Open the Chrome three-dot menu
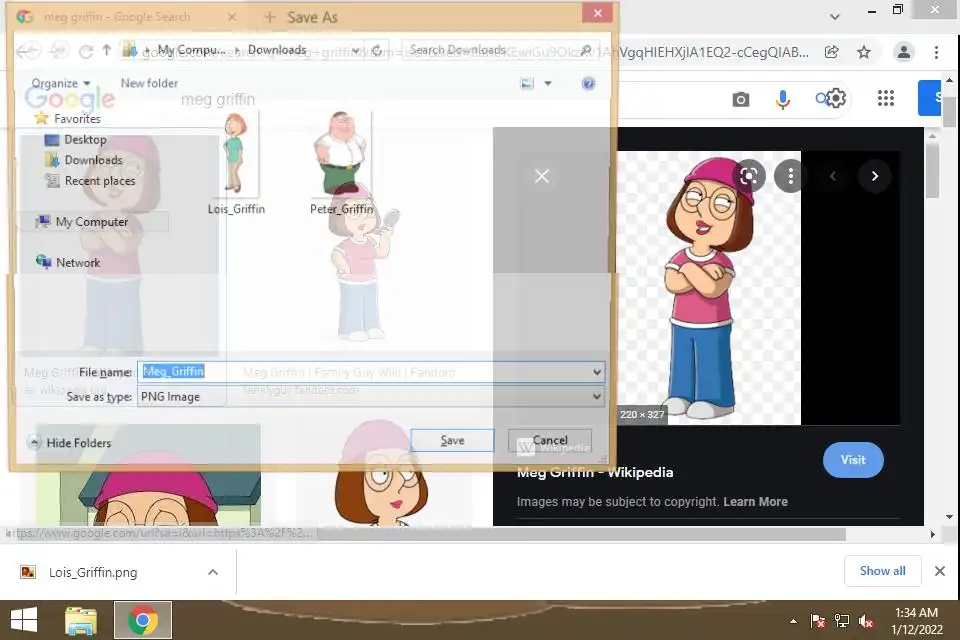 [x=936, y=52]
